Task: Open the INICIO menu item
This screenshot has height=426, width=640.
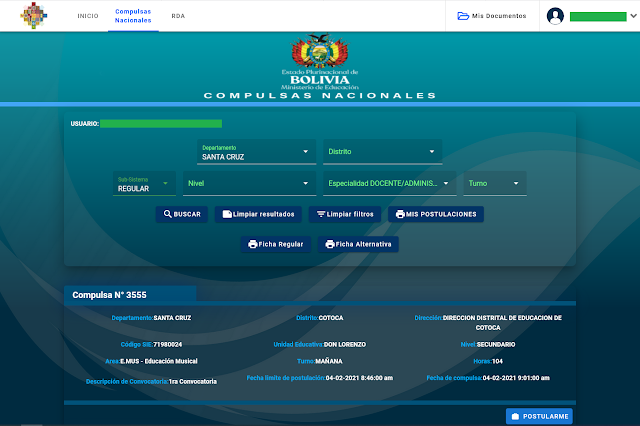Action: [x=88, y=16]
